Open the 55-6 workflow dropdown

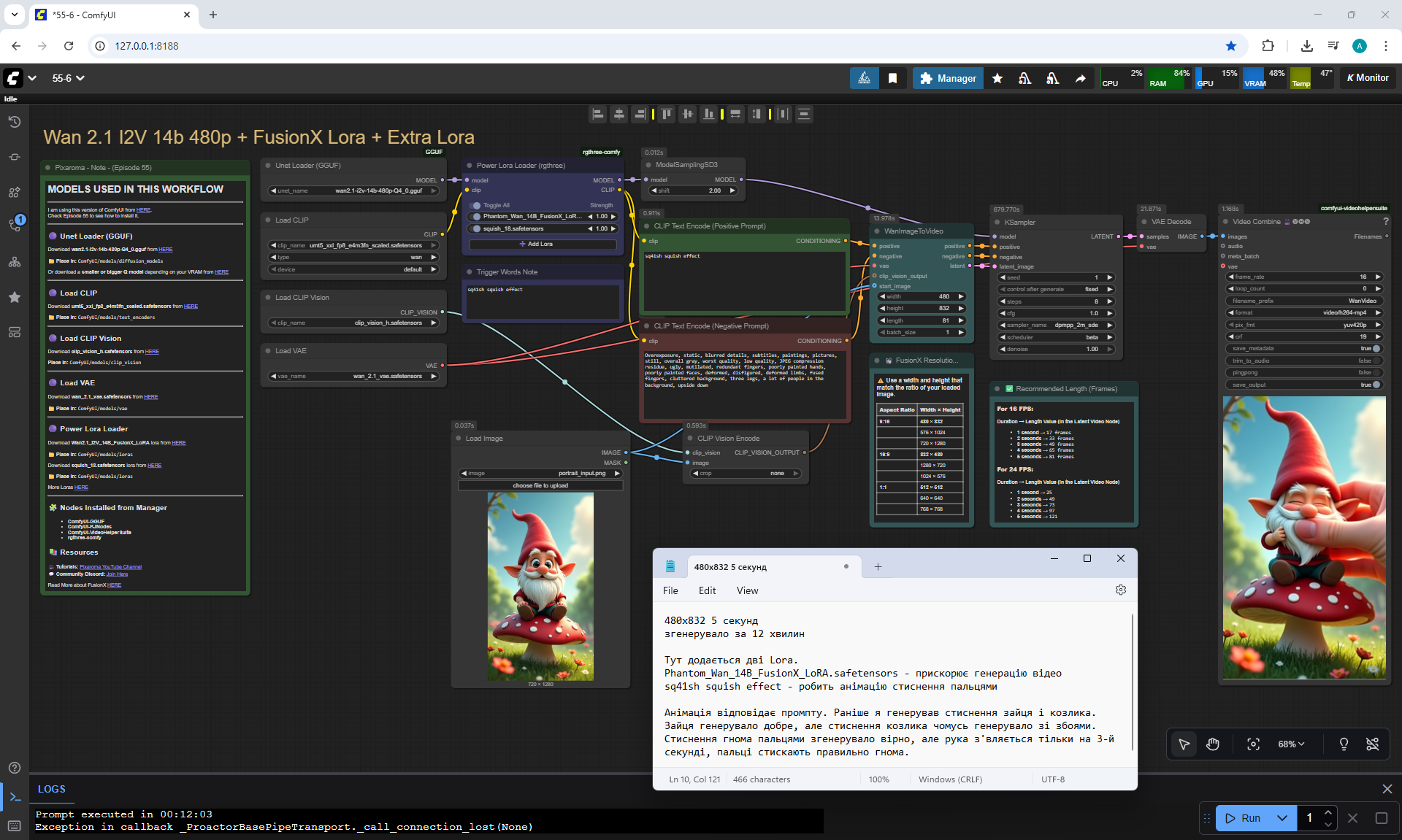[x=68, y=78]
